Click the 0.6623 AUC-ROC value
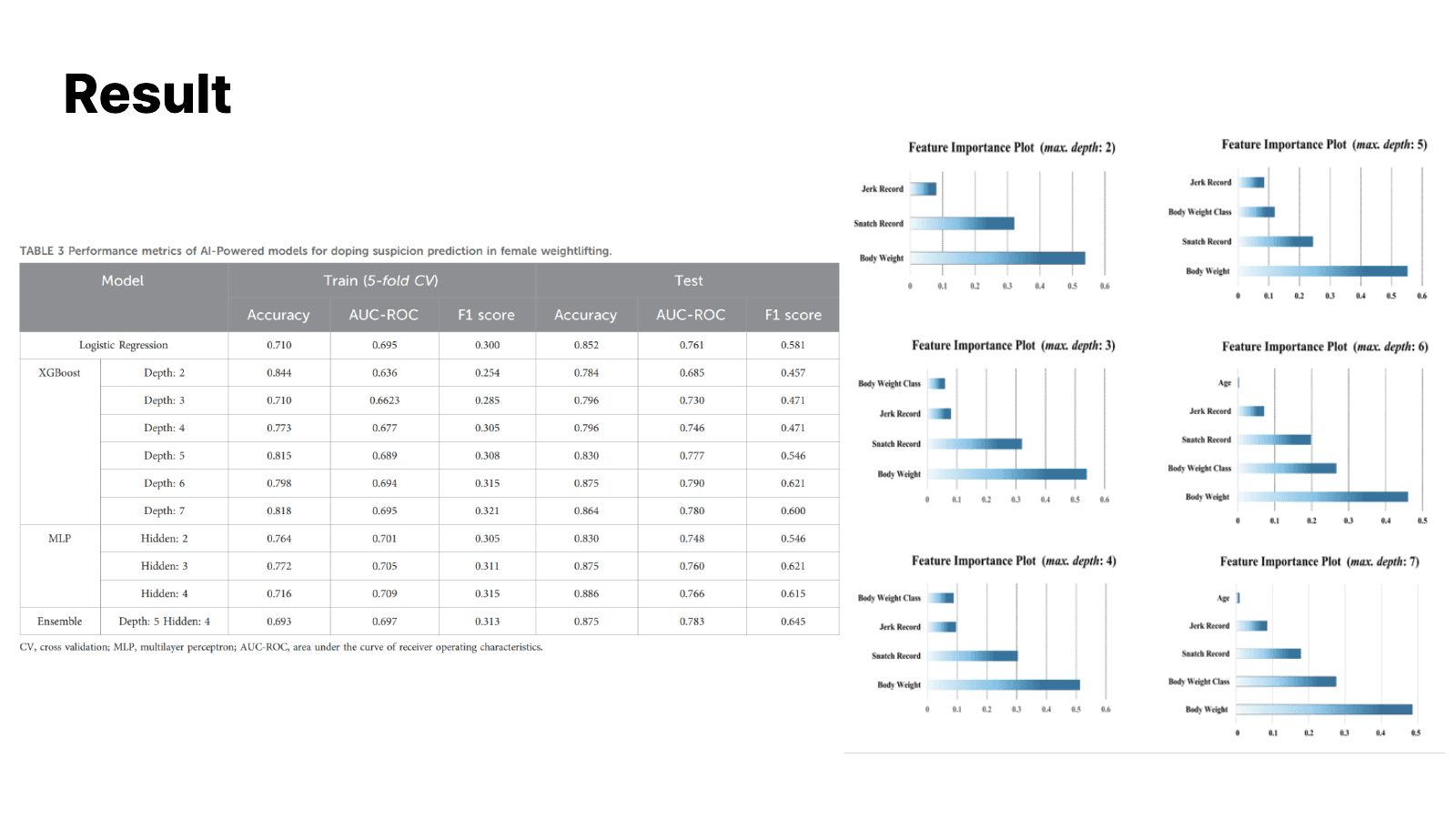The image size is (1456, 819). [384, 400]
